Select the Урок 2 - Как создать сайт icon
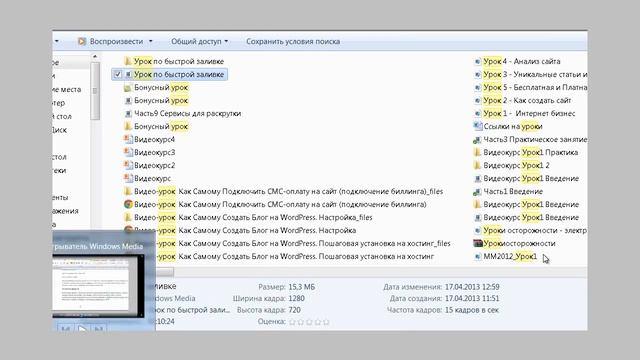 coord(477,100)
